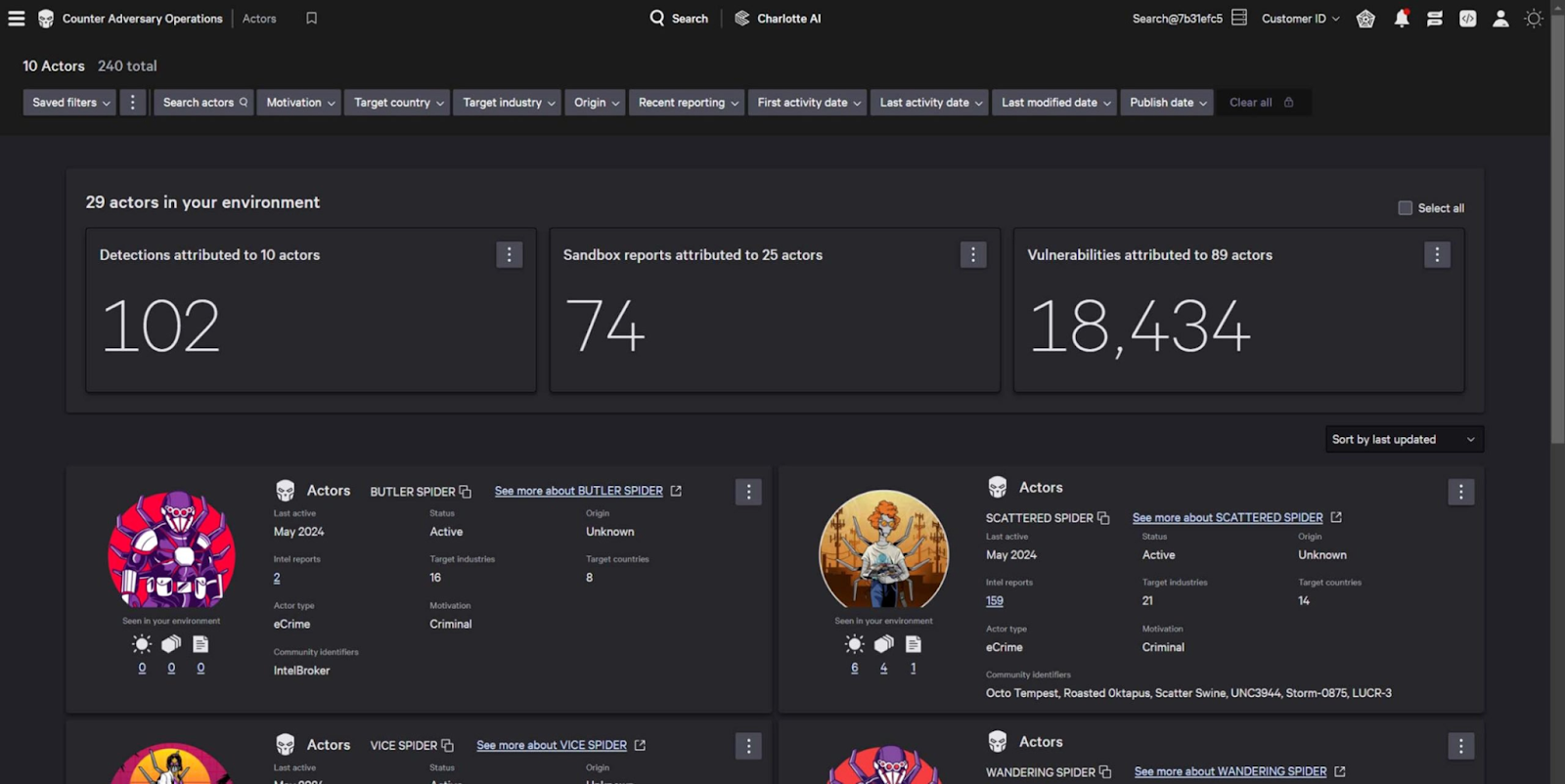Click SCATTERED SPIDER sandbox count 4
Screen dimensions: 1565x784
(883, 668)
